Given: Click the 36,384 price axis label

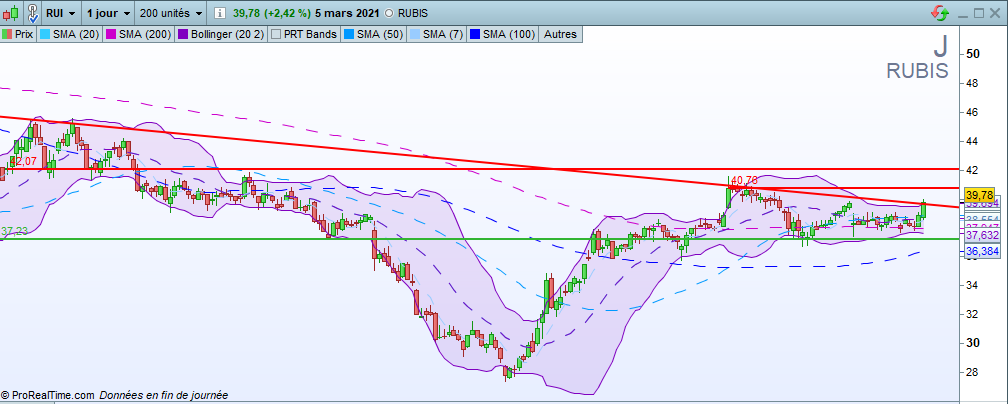Looking at the screenshot, I should 981,253.
